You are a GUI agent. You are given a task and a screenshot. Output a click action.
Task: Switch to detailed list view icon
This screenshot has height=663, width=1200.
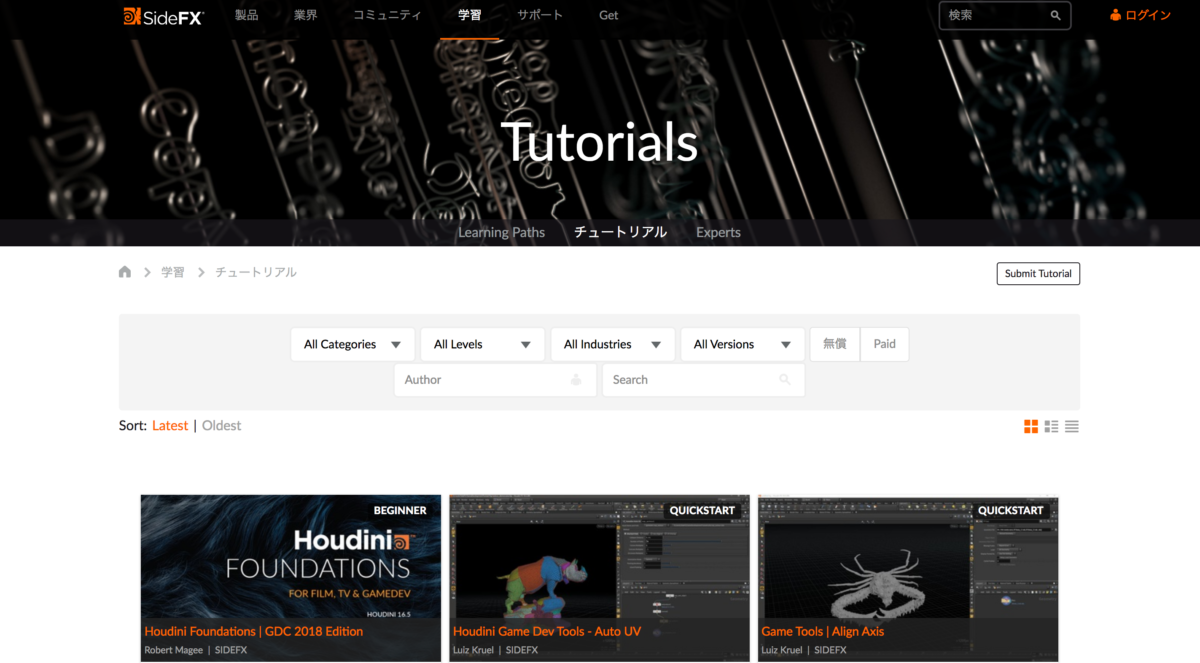point(1051,427)
